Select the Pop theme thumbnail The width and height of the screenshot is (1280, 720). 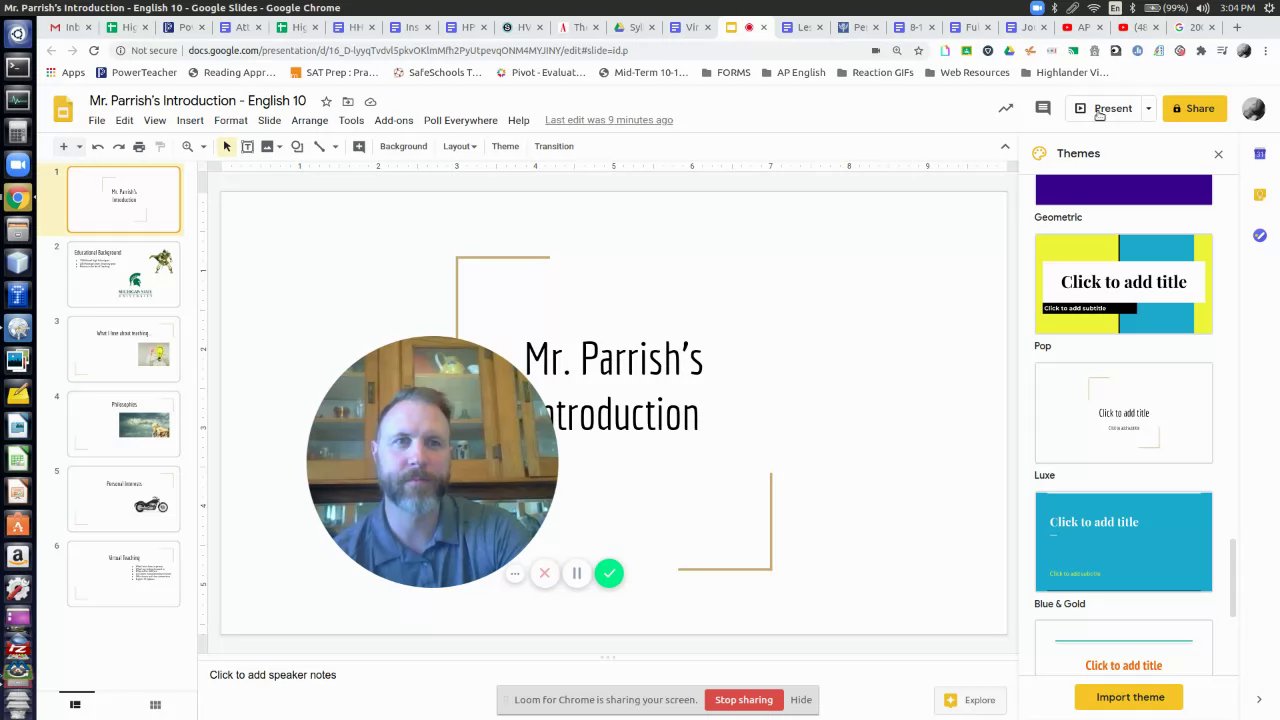(1123, 284)
